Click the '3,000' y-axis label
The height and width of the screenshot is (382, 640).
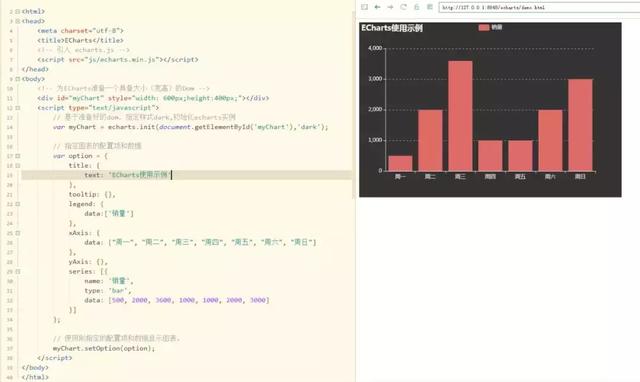click(x=375, y=79)
